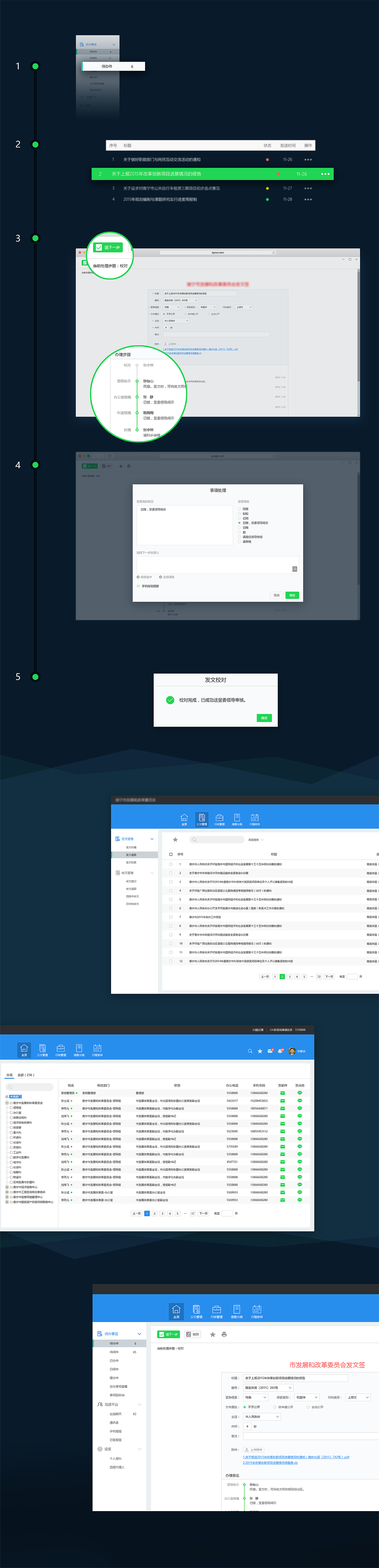This screenshot has width=379, height=1568.
Task: Click 公文管理 icon in the 发文管理 panel
Action: [202, 819]
